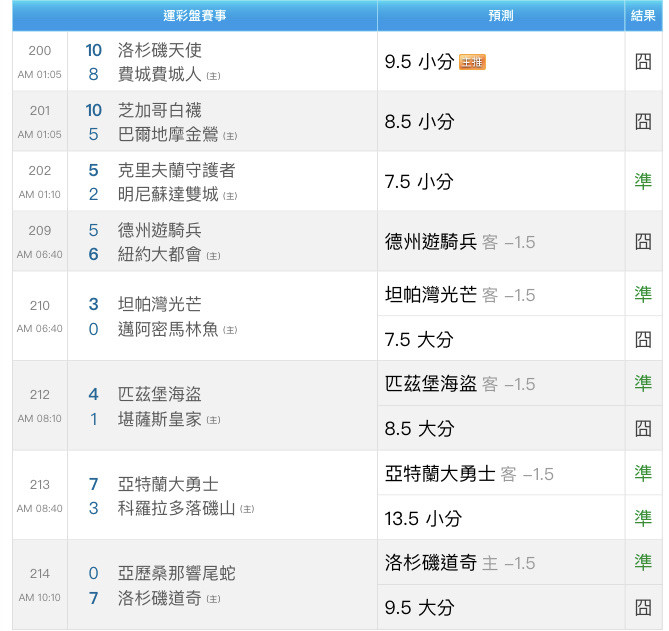Click the 囧 result for game 209
The image size is (669, 631).
pos(643,242)
